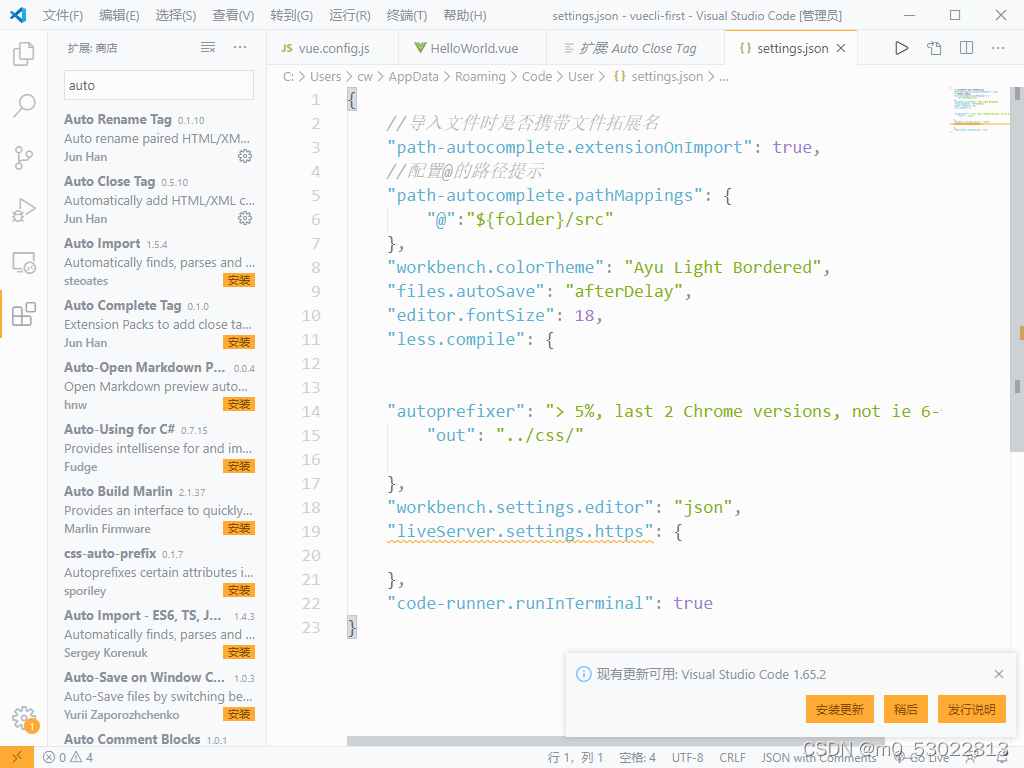Open the 查看(V) menu
The image size is (1024, 768).
point(233,15)
